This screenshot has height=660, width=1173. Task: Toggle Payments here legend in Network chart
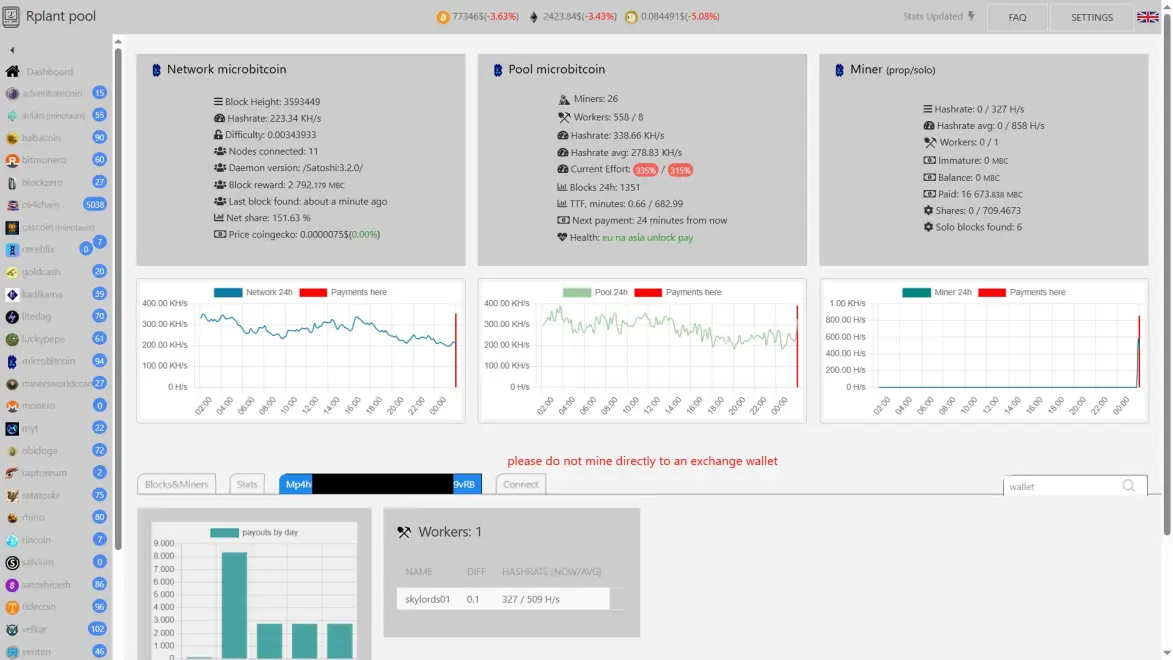[343, 293]
